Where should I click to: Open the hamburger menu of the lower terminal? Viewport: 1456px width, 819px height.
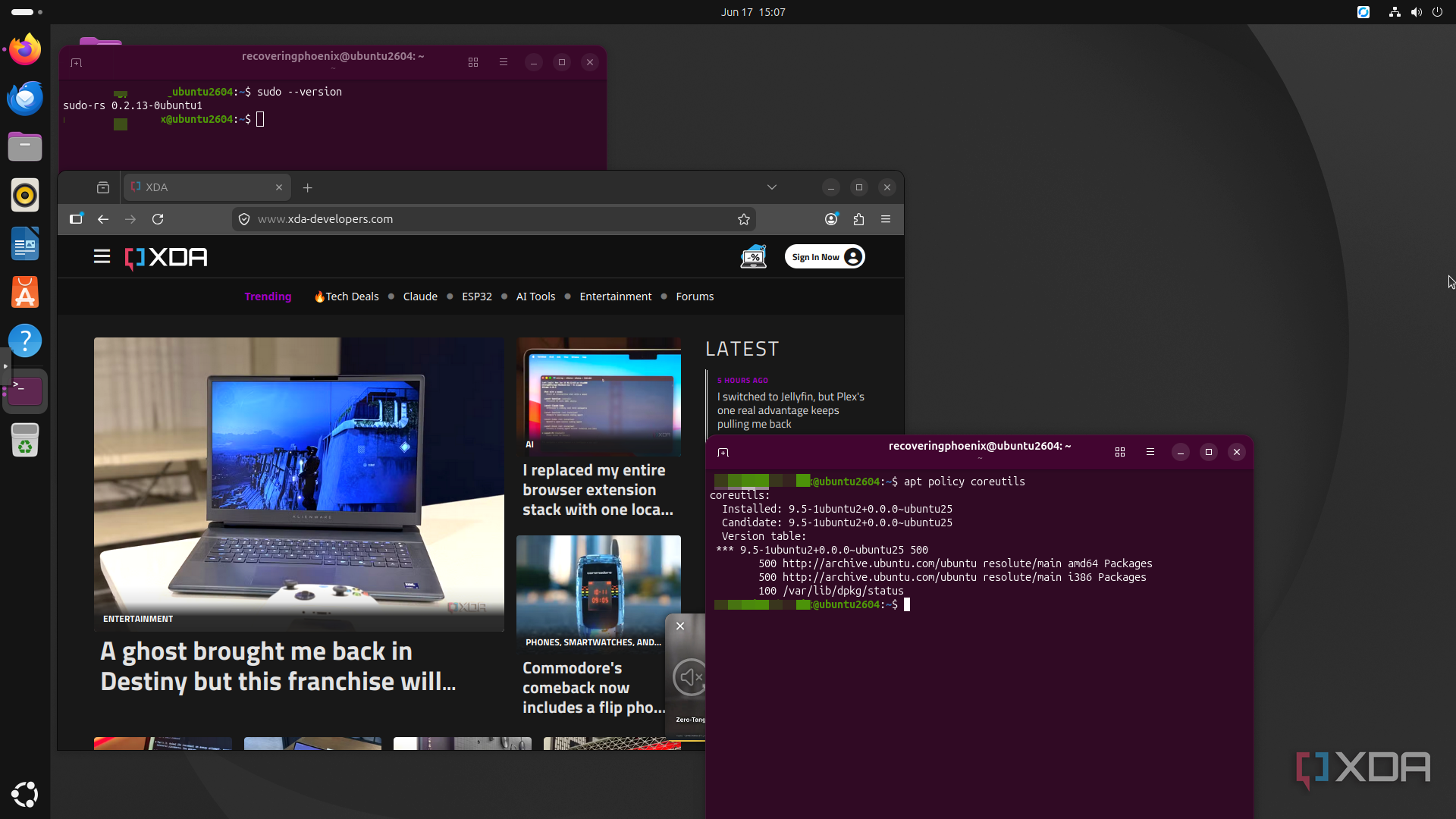click(1150, 452)
